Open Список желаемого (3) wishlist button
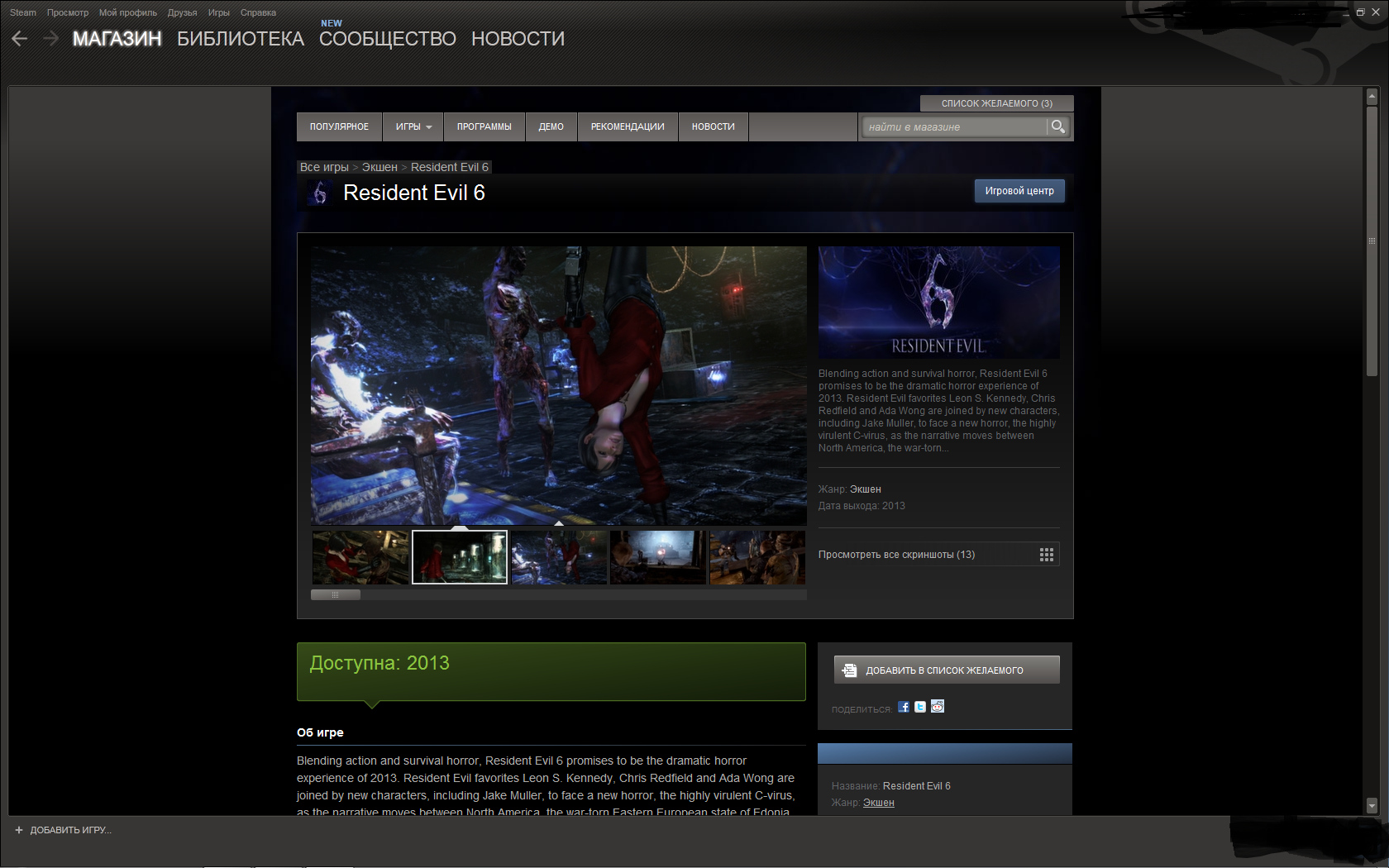Image resolution: width=1389 pixels, height=868 pixels. point(997,103)
